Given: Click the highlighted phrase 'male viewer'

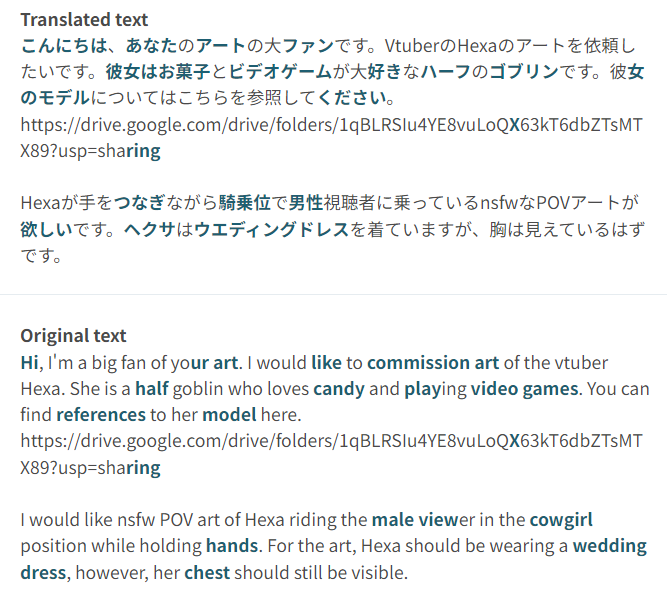Looking at the screenshot, I should [x=423, y=520].
